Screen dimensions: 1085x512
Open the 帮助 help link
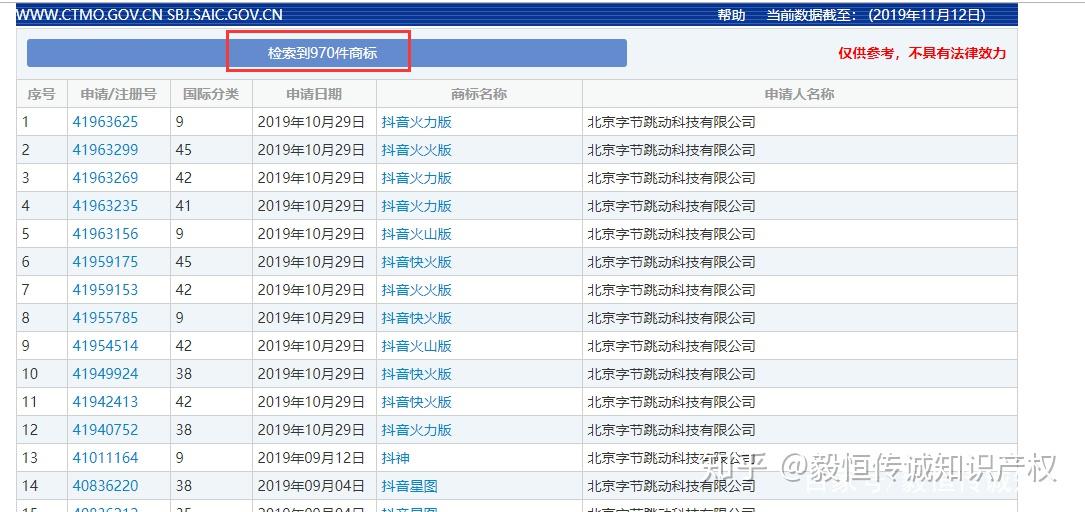[731, 15]
